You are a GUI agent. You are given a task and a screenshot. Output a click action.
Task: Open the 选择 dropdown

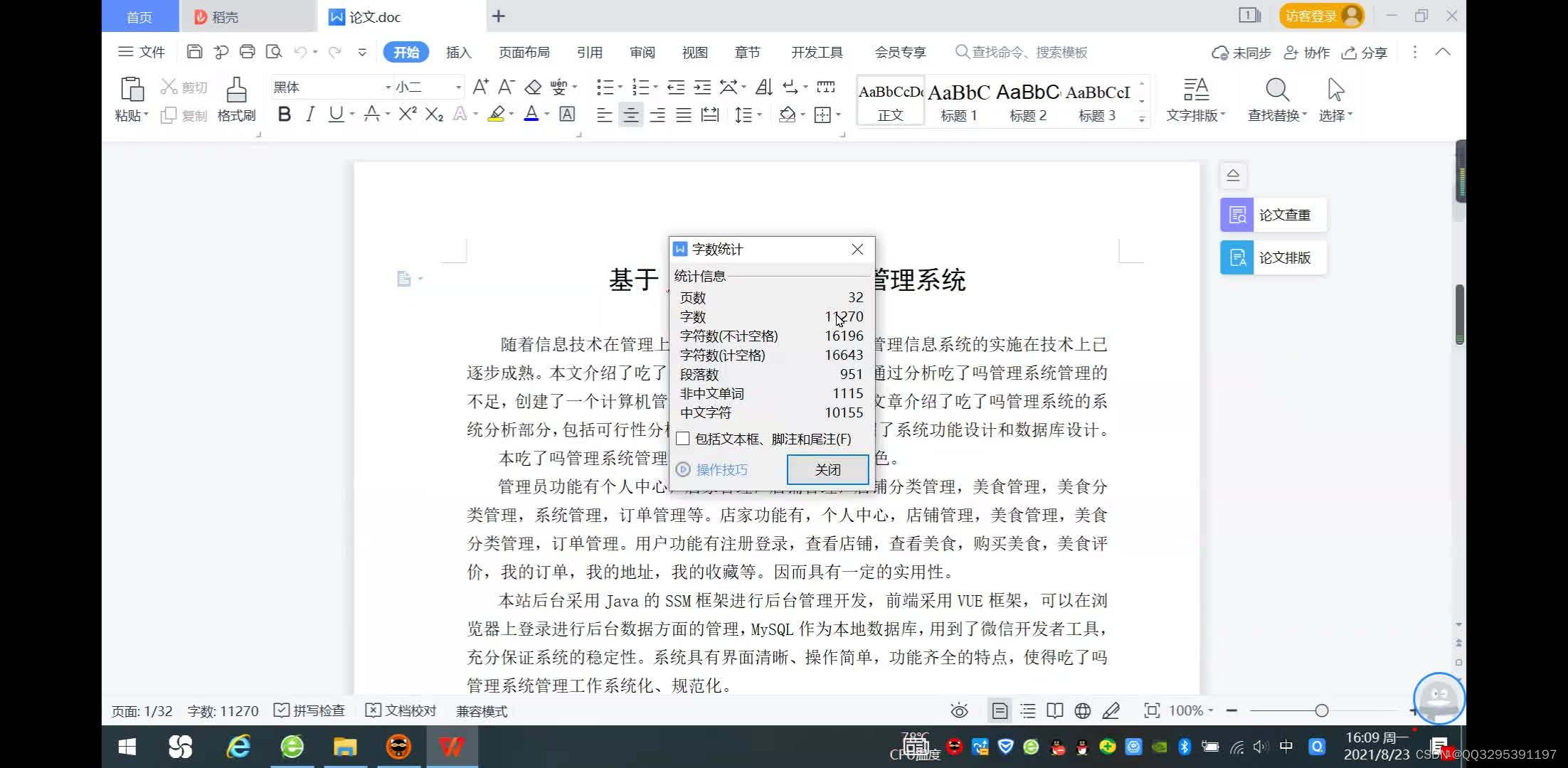[1335, 115]
